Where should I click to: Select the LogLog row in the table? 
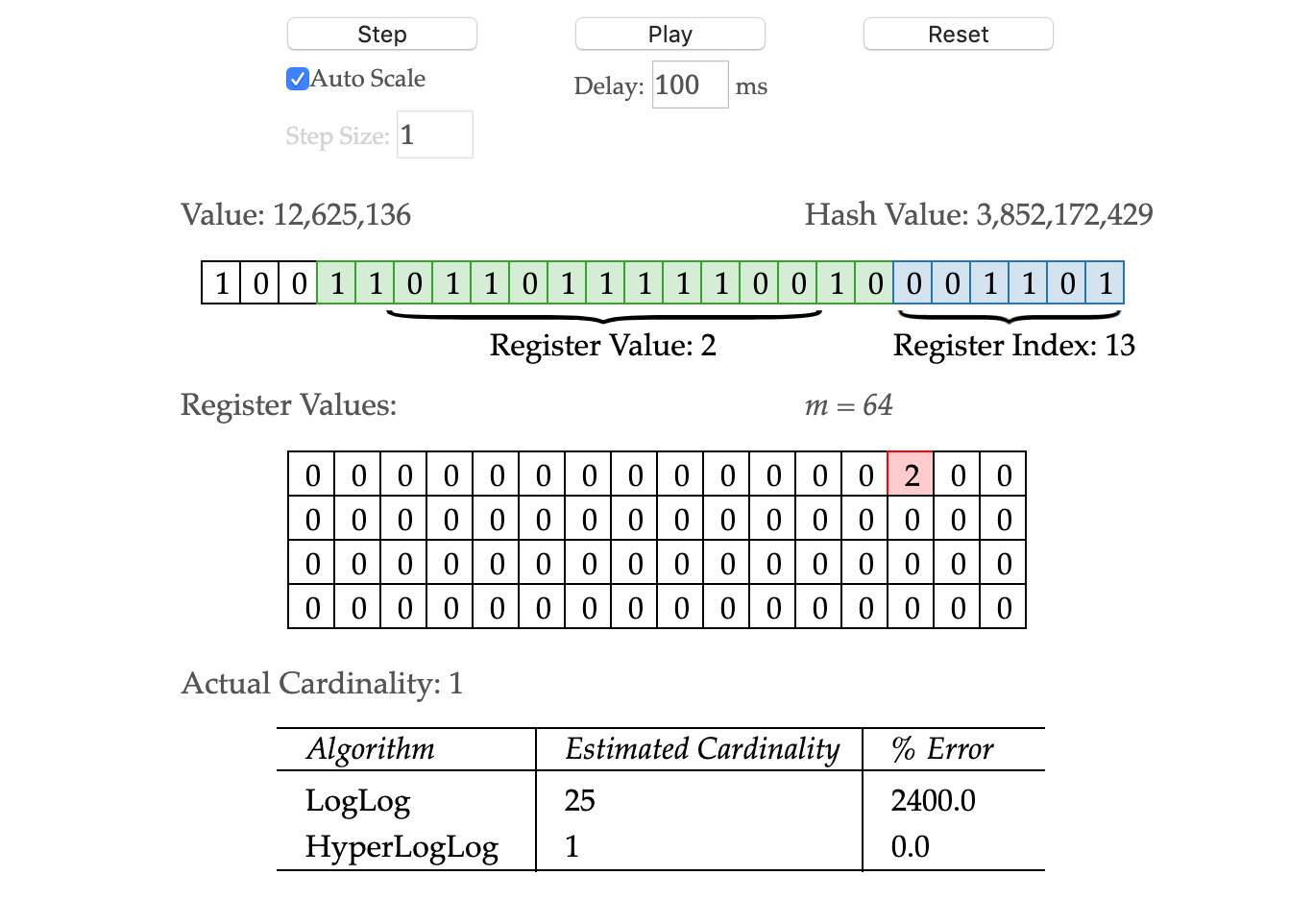pos(358,800)
